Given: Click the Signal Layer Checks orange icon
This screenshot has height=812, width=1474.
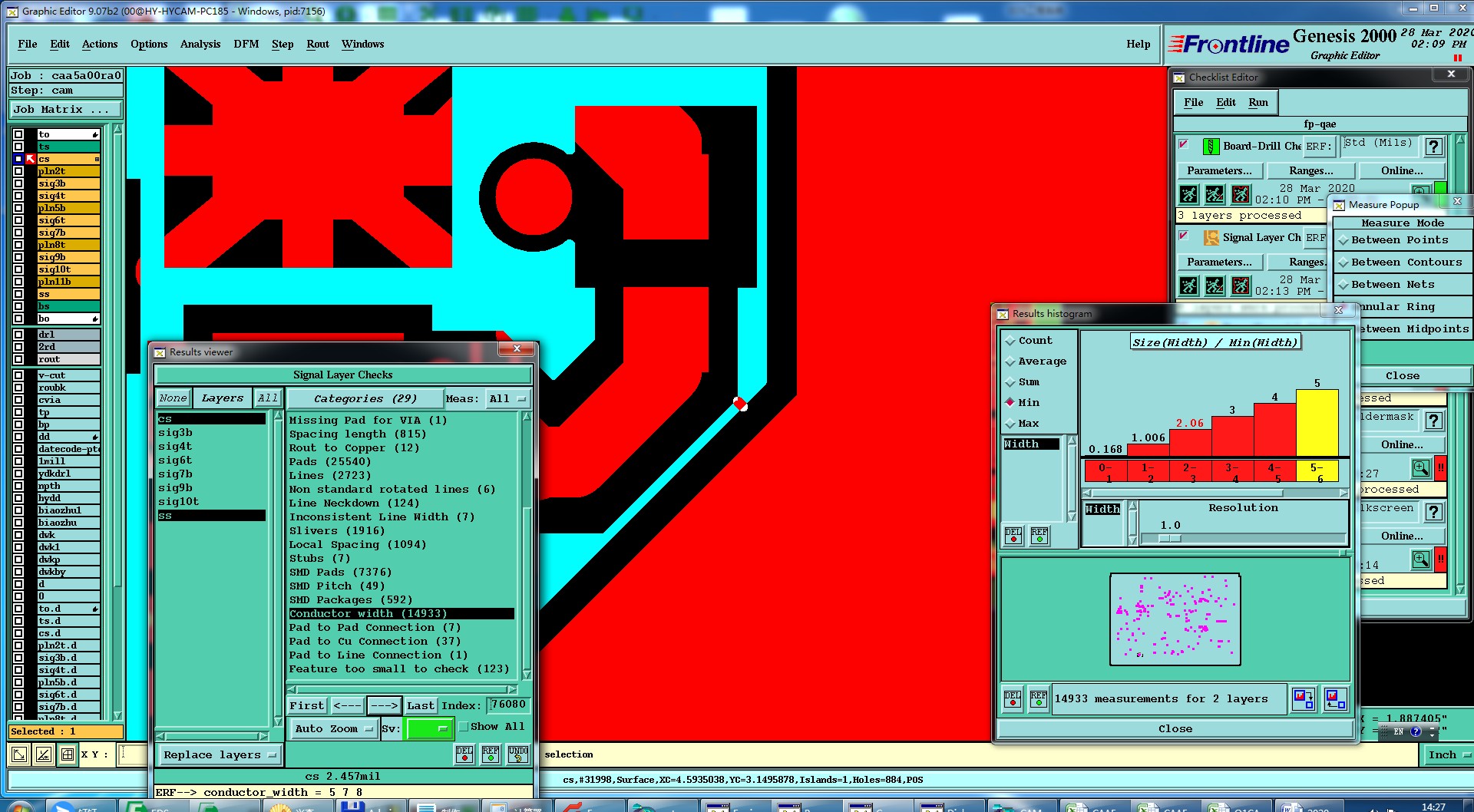Looking at the screenshot, I should pyautogui.click(x=1211, y=237).
